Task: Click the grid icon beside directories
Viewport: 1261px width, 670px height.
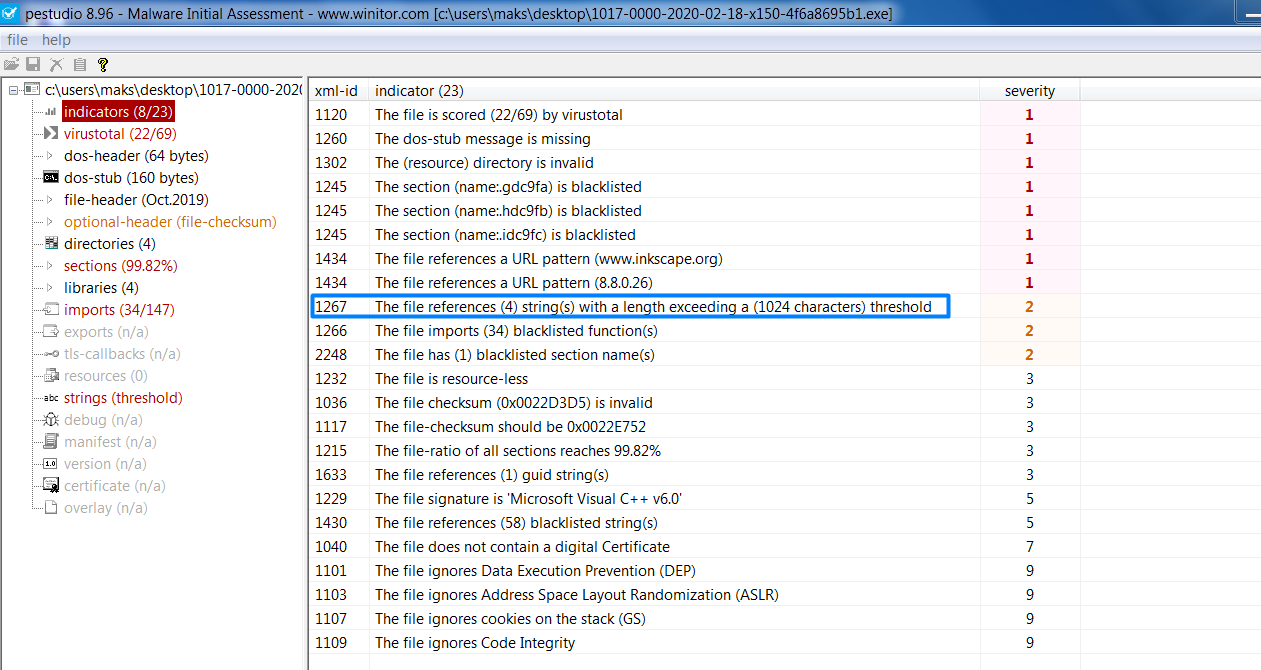Action: 50,244
